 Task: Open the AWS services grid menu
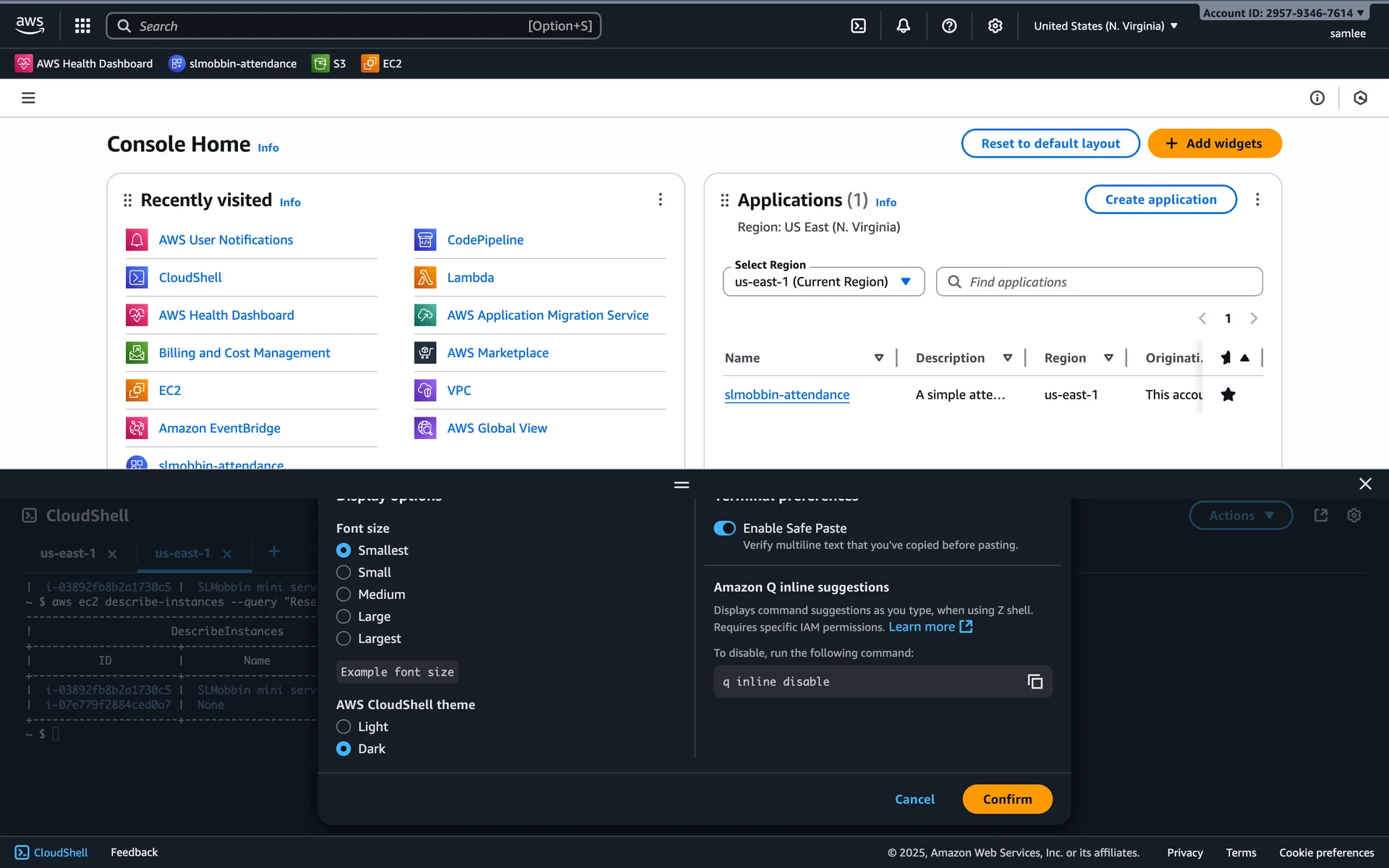click(x=82, y=26)
